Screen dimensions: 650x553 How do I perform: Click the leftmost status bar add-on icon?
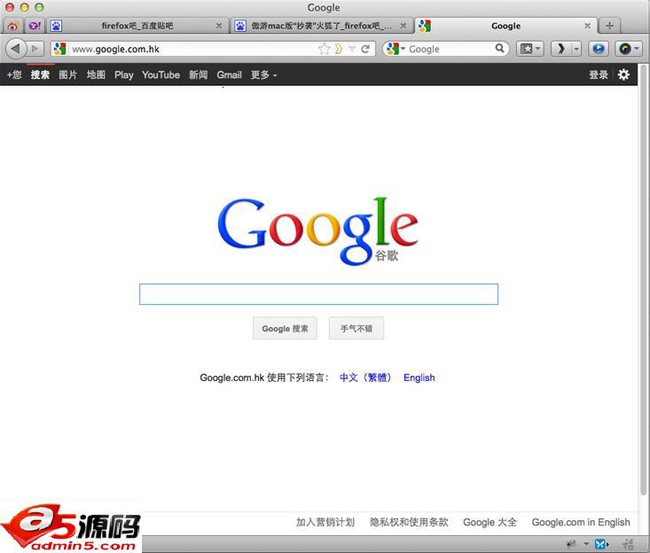coord(572,543)
